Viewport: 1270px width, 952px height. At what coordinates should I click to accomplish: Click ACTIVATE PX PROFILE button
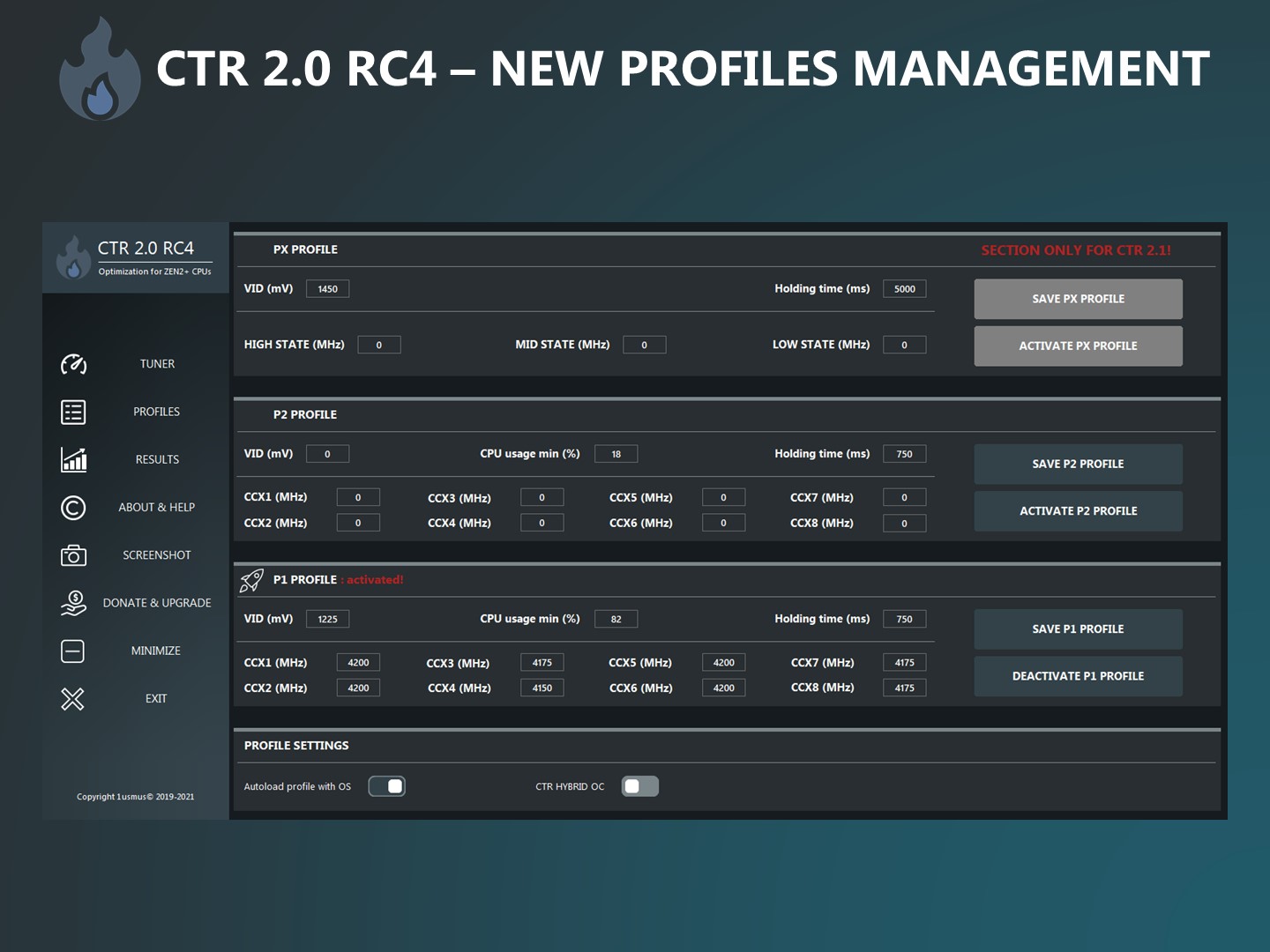point(1078,346)
